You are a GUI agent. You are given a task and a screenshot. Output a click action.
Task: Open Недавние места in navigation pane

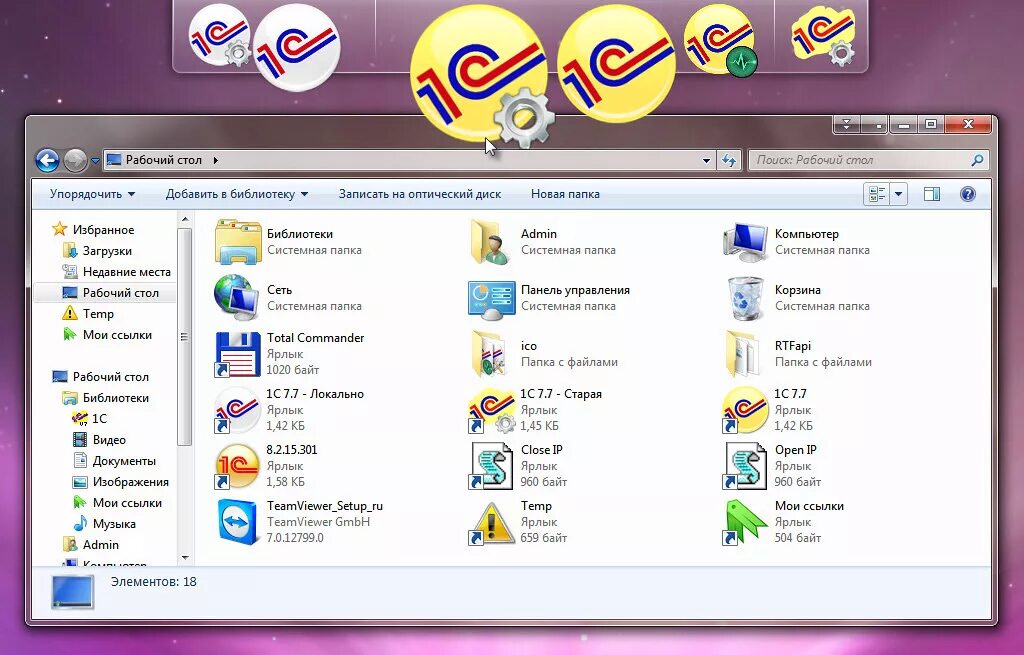pos(127,272)
